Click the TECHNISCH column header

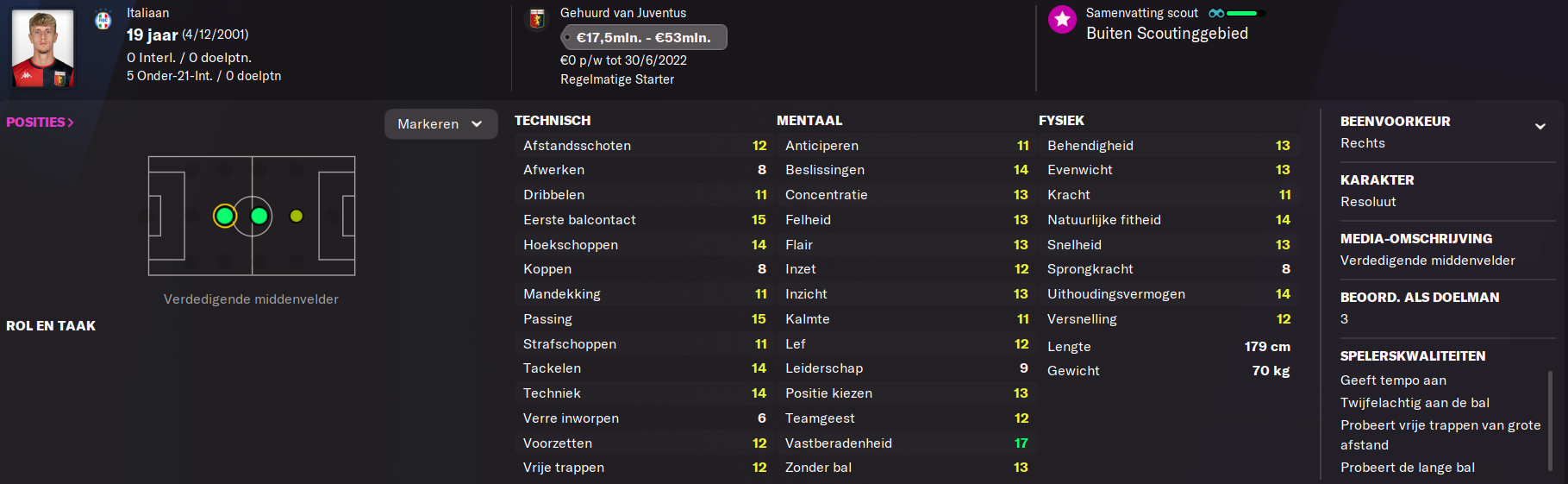coord(553,121)
